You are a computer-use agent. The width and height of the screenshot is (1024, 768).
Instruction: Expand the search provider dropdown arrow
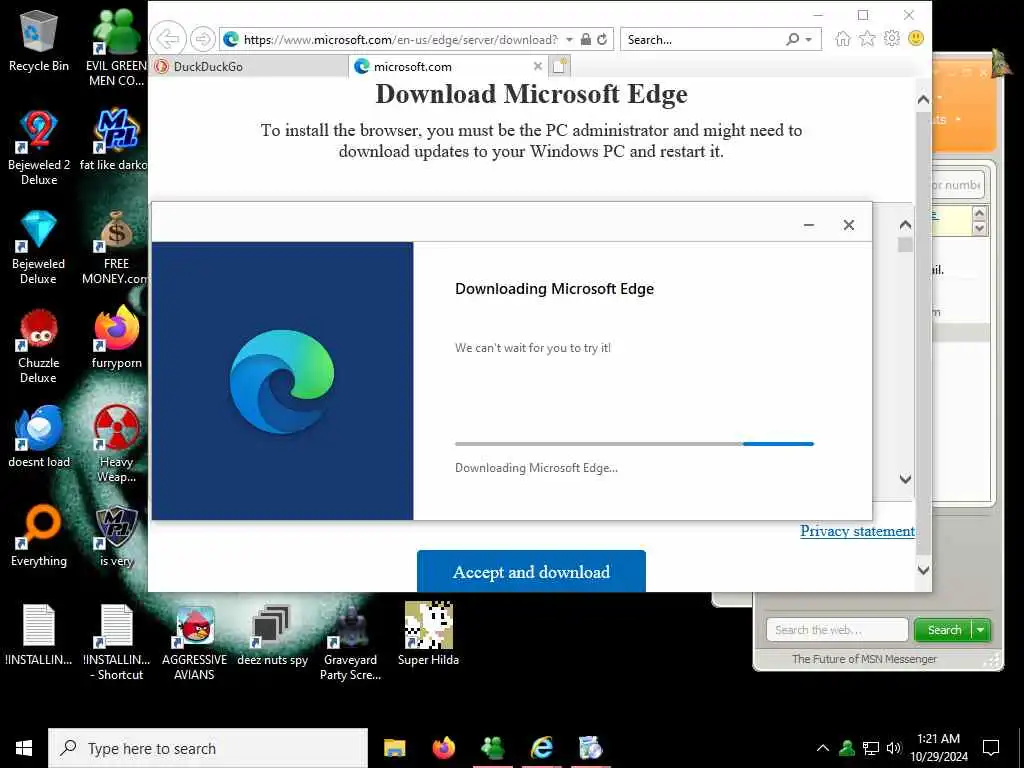808,40
